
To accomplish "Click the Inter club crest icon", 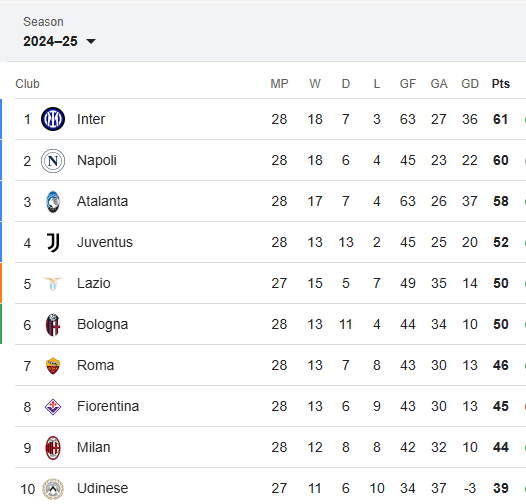I will click(53, 119).
